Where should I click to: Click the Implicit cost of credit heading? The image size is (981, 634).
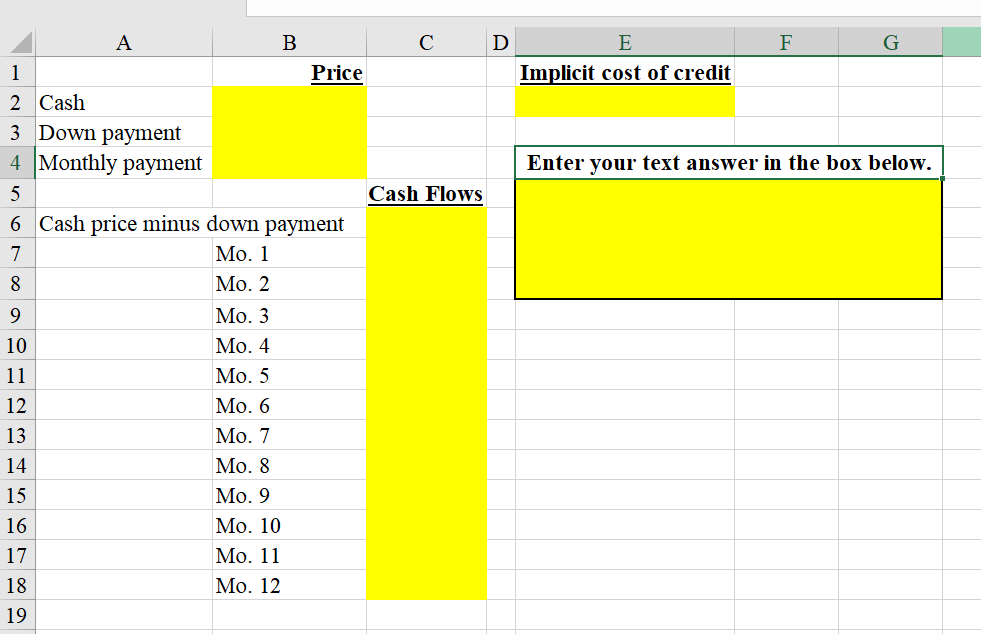(x=625, y=72)
